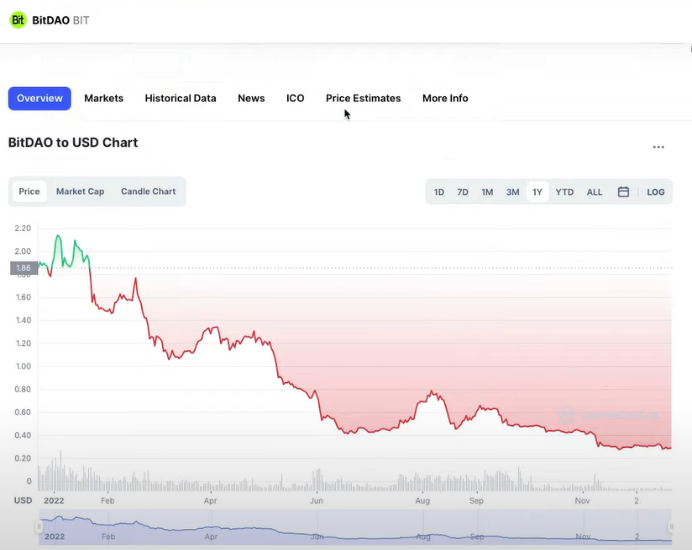
Task: Click the Nov label on x-axis
Action: (x=582, y=501)
